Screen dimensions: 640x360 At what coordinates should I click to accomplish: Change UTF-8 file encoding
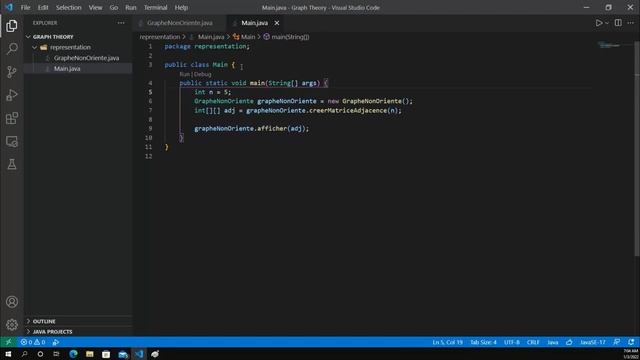511,342
